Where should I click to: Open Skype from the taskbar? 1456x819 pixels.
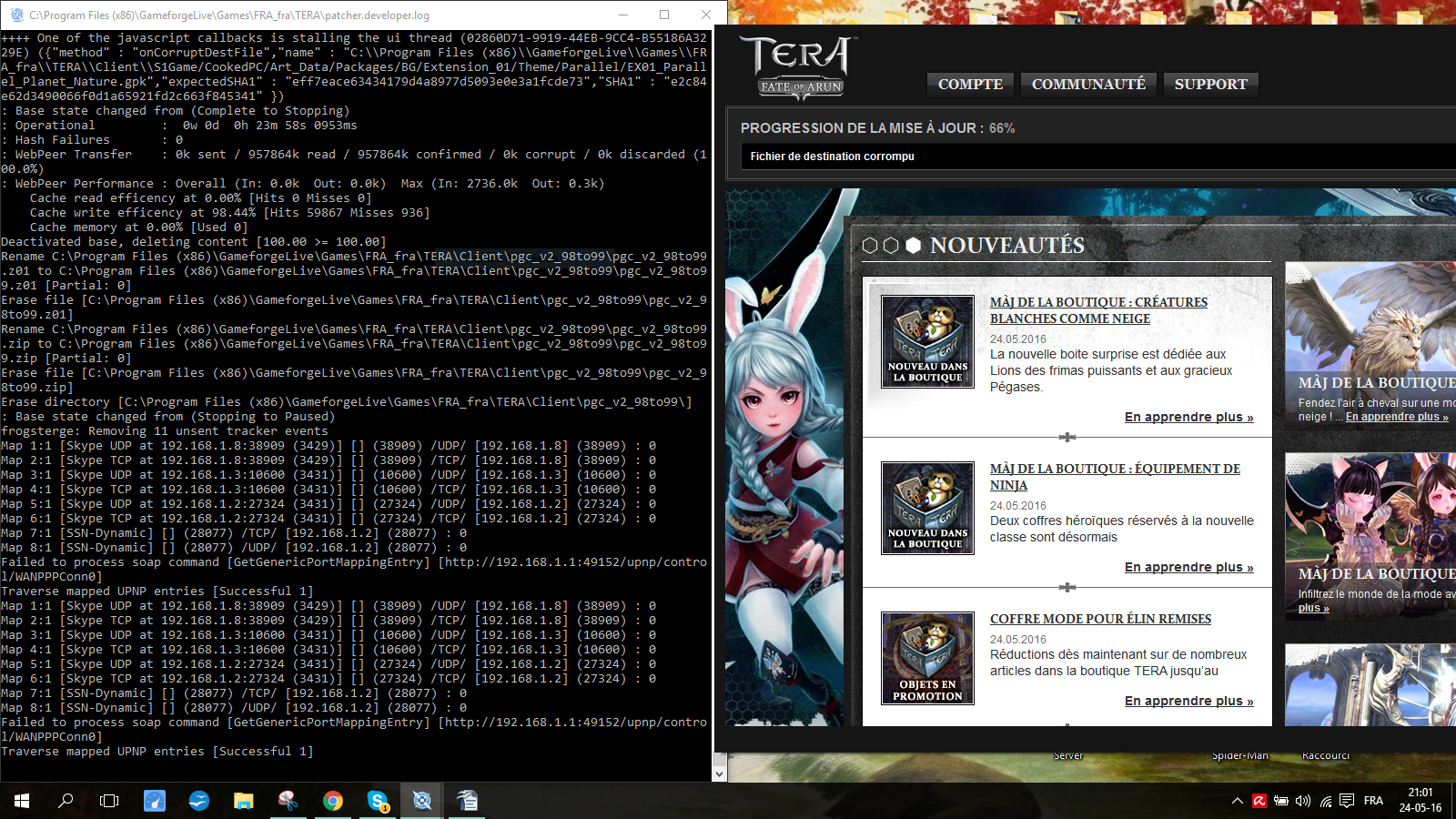coord(378,801)
